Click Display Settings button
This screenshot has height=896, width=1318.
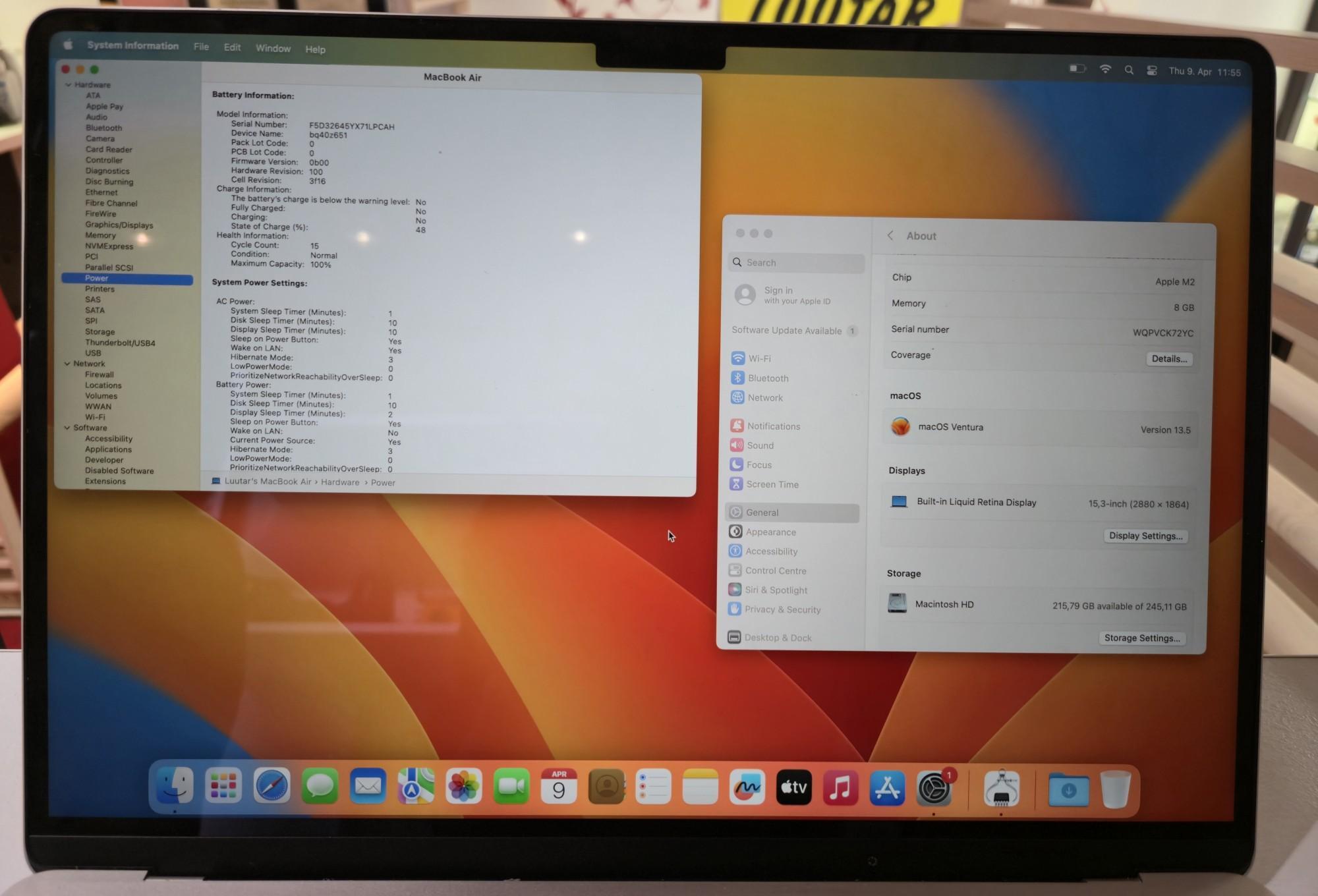[1145, 536]
